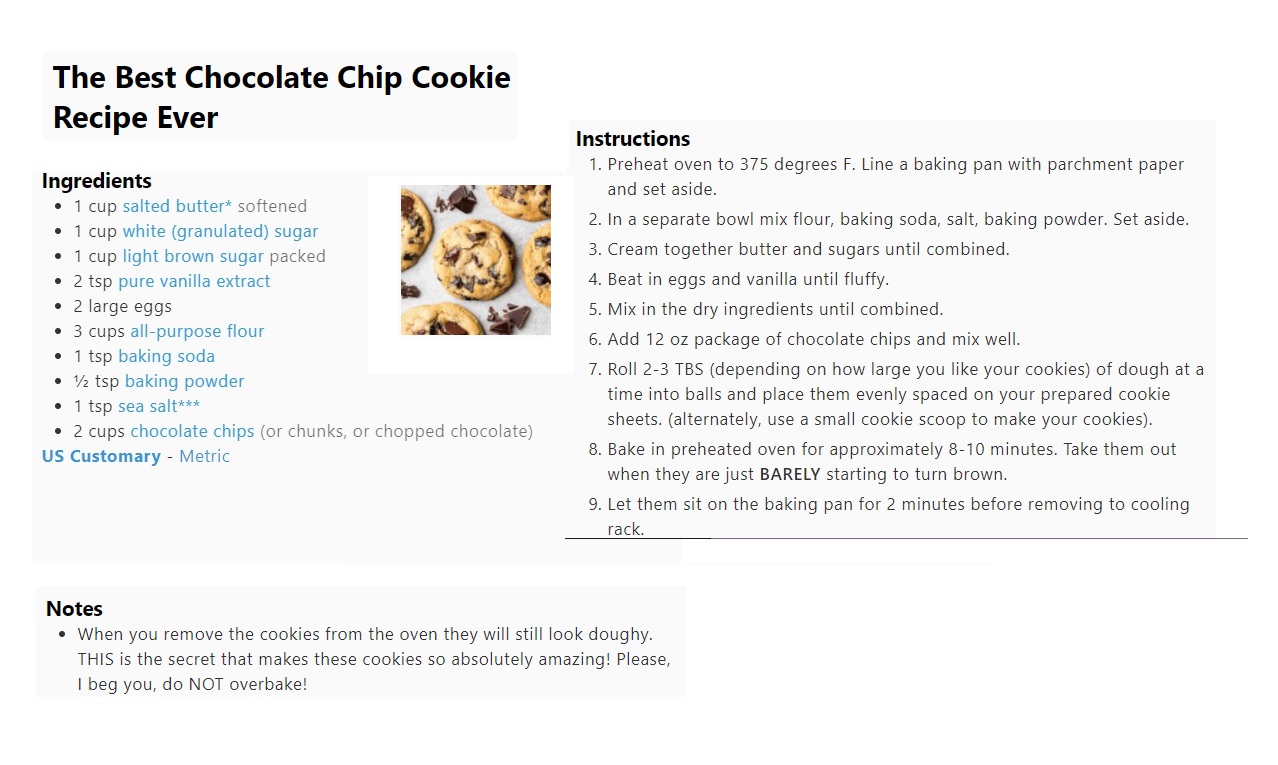Open the all-purpose flour link
This screenshot has width=1278, height=765.
[197, 331]
